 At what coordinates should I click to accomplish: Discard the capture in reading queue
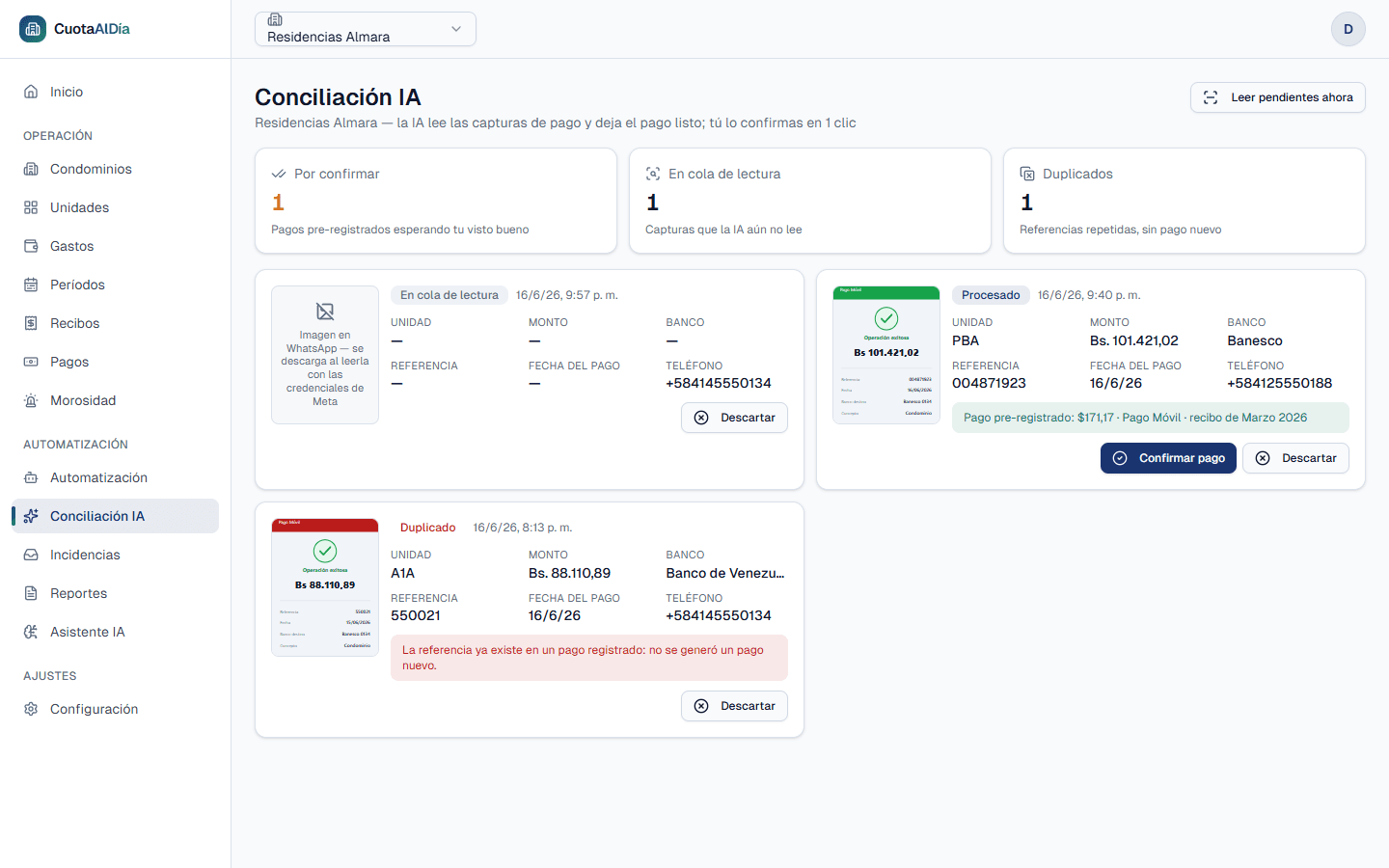pos(734,418)
